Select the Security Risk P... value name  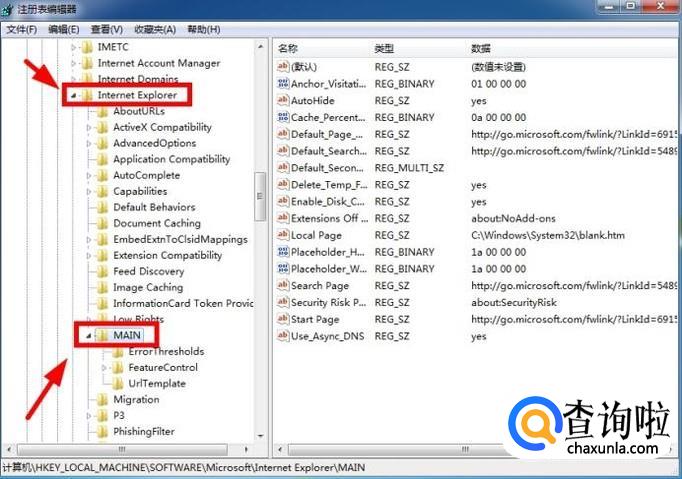(x=328, y=302)
